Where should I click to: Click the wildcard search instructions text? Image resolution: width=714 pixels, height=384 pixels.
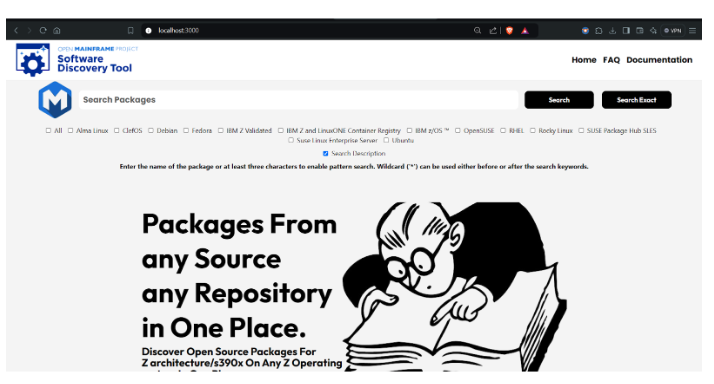tap(354, 167)
